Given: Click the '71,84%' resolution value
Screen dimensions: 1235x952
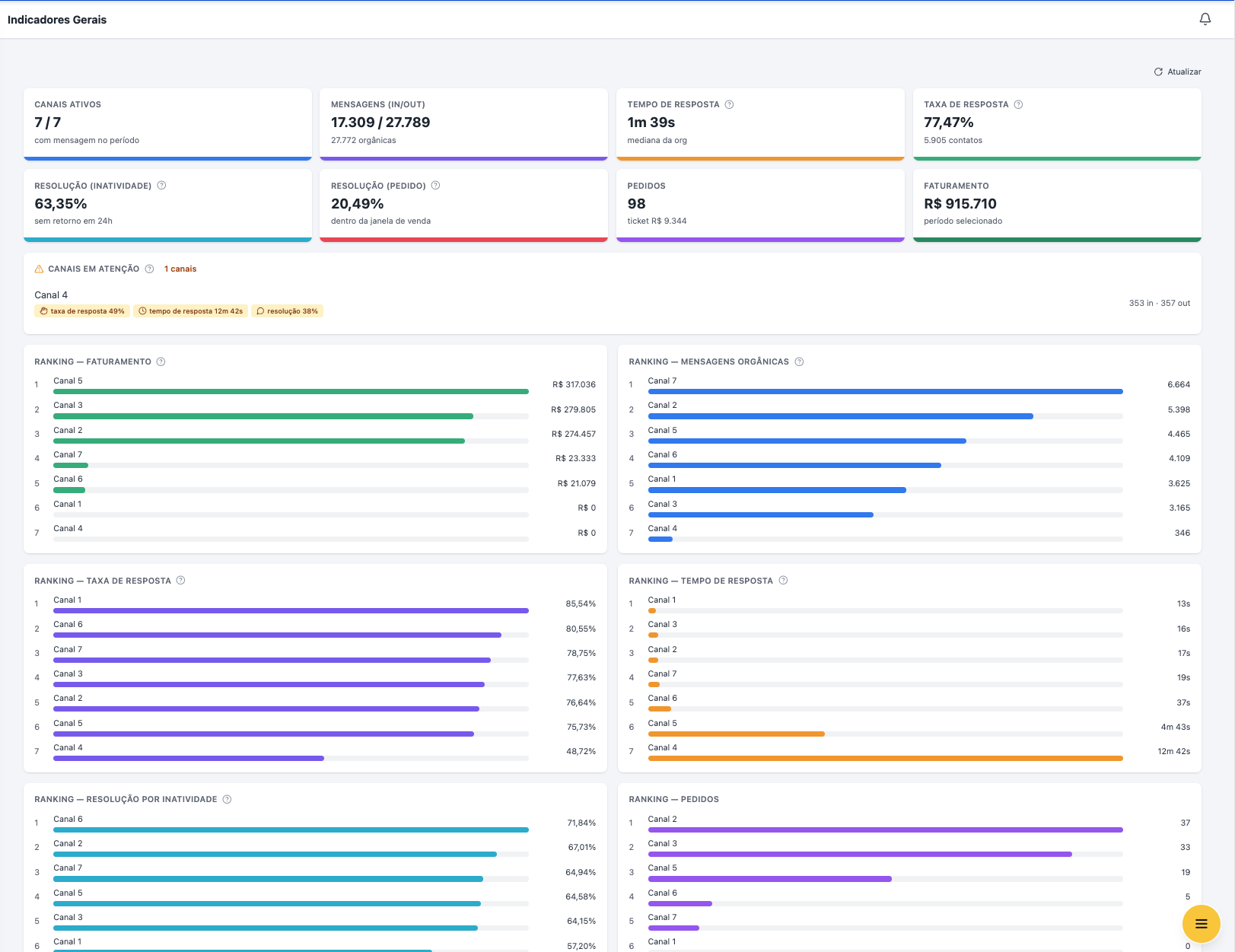Looking at the screenshot, I should [581, 823].
